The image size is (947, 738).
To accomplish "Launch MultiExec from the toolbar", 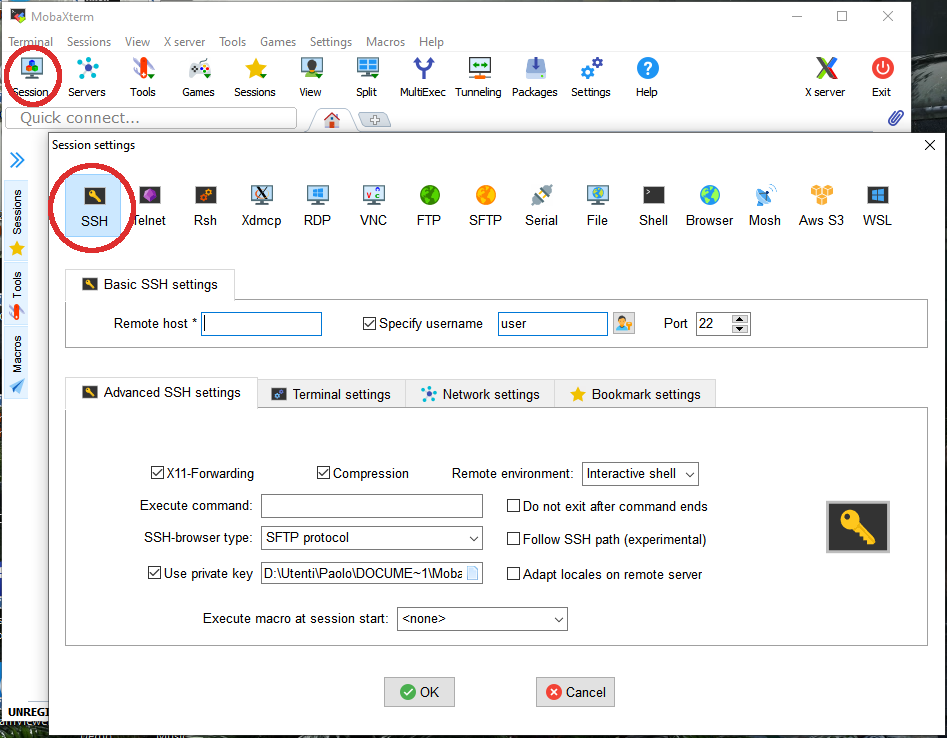I will [x=423, y=77].
